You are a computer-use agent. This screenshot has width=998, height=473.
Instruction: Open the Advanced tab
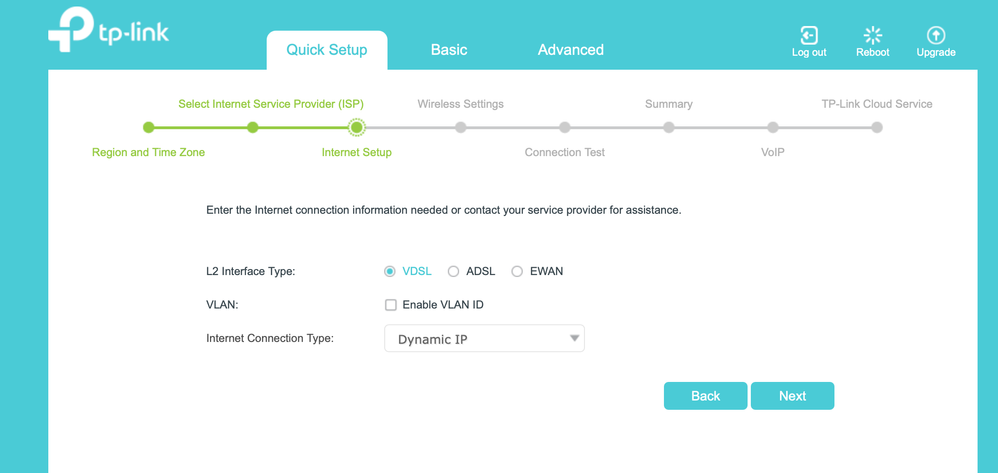[571, 50]
